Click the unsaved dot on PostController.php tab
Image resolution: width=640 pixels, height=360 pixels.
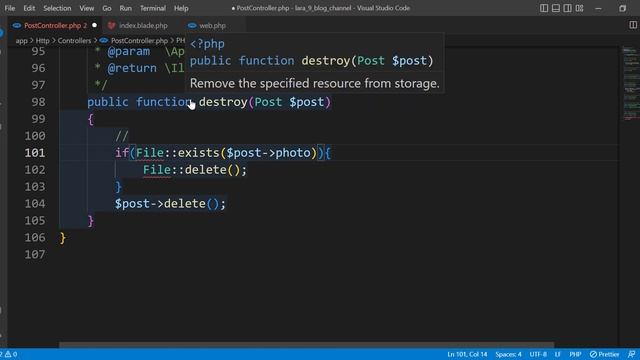point(95,25)
